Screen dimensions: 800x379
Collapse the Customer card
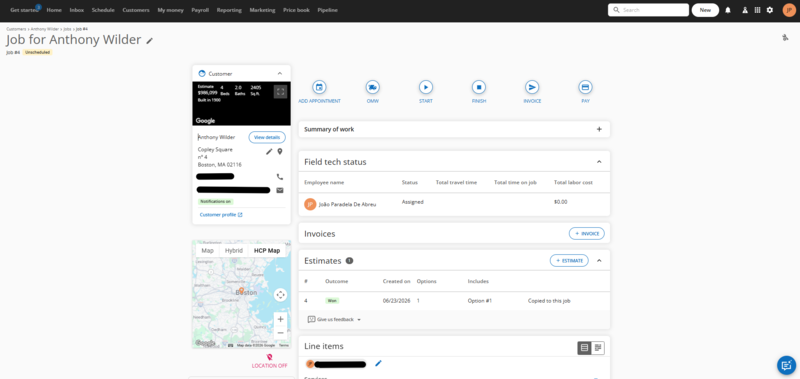coord(280,73)
